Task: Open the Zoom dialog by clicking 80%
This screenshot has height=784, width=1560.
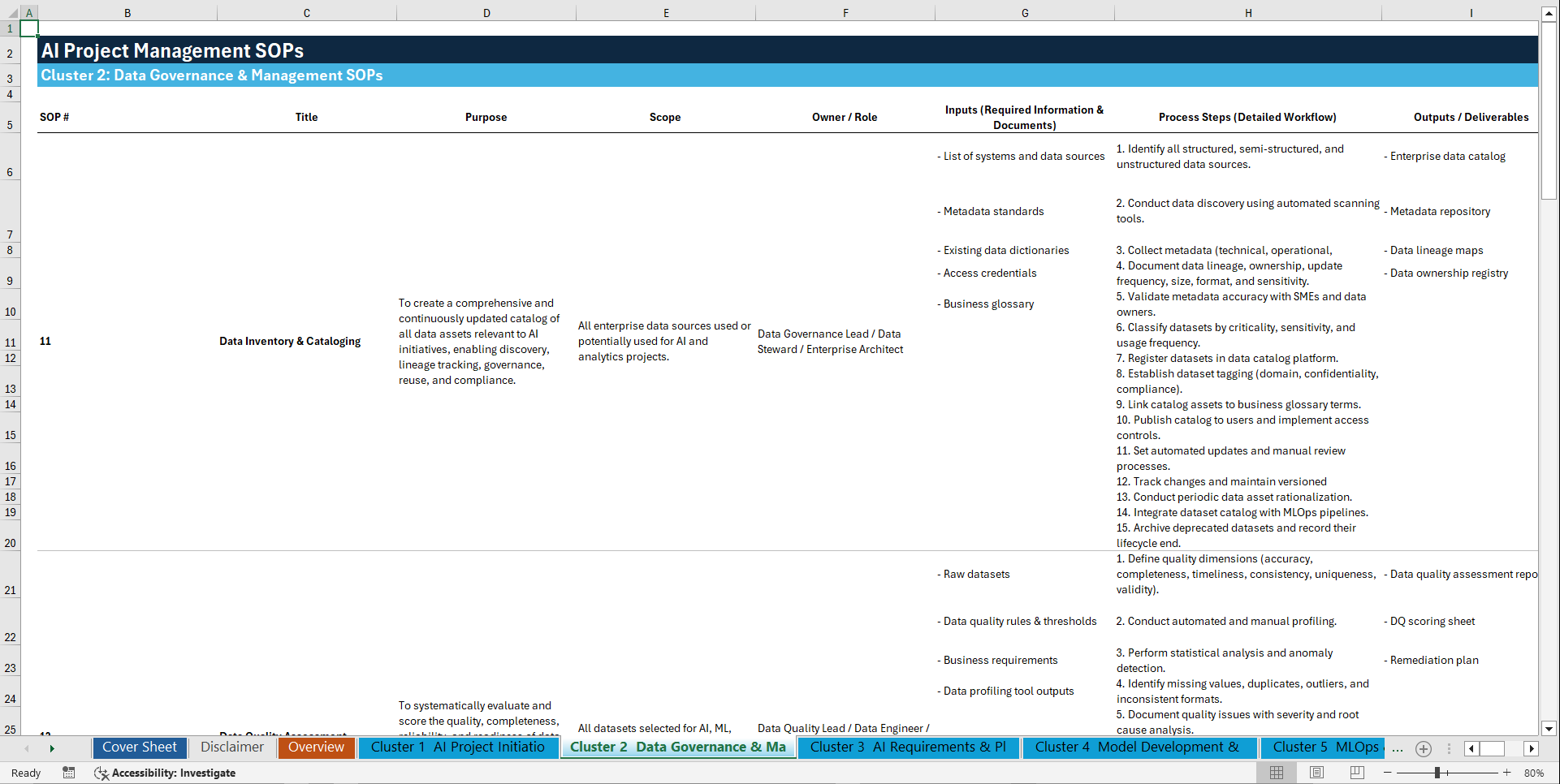Action: 1533,773
